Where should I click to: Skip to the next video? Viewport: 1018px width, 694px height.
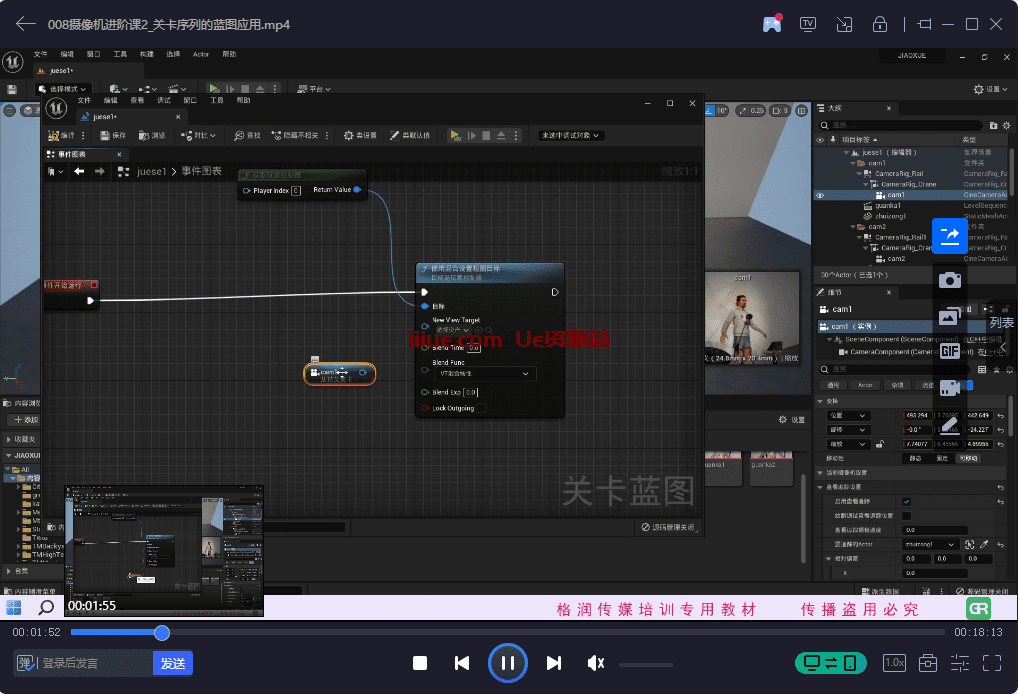click(553, 663)
